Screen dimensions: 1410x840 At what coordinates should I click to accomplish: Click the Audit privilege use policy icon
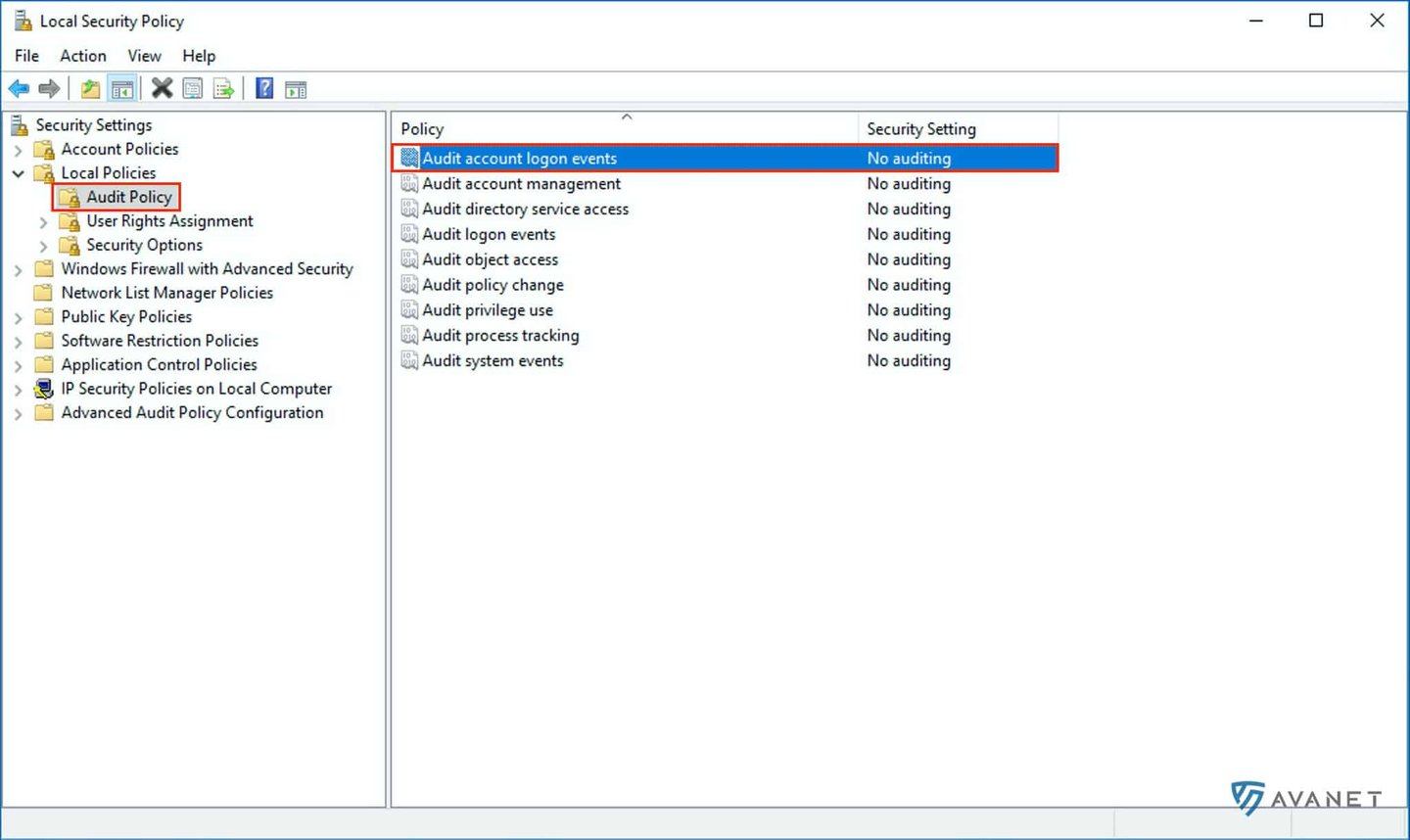409,310
